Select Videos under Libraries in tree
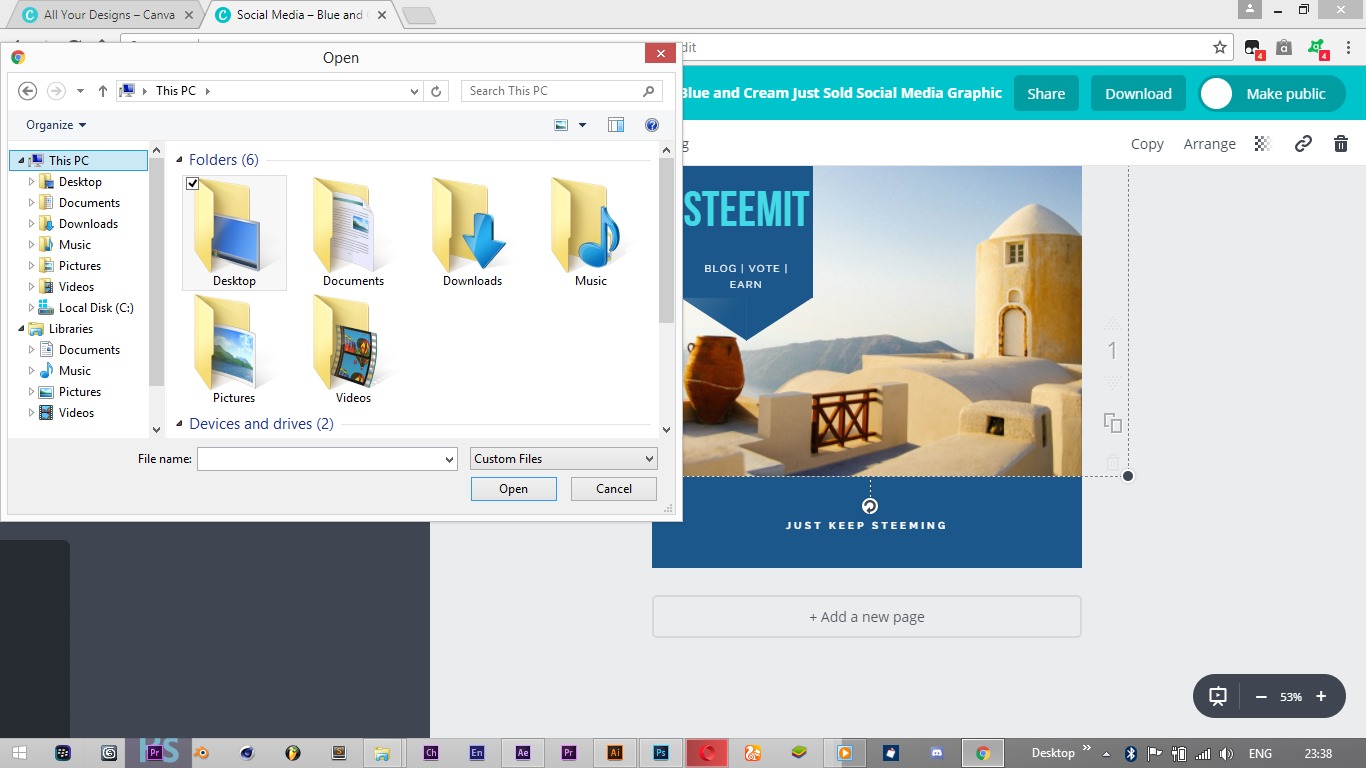This screenshot has height=768, width=1366. point(76,413)
